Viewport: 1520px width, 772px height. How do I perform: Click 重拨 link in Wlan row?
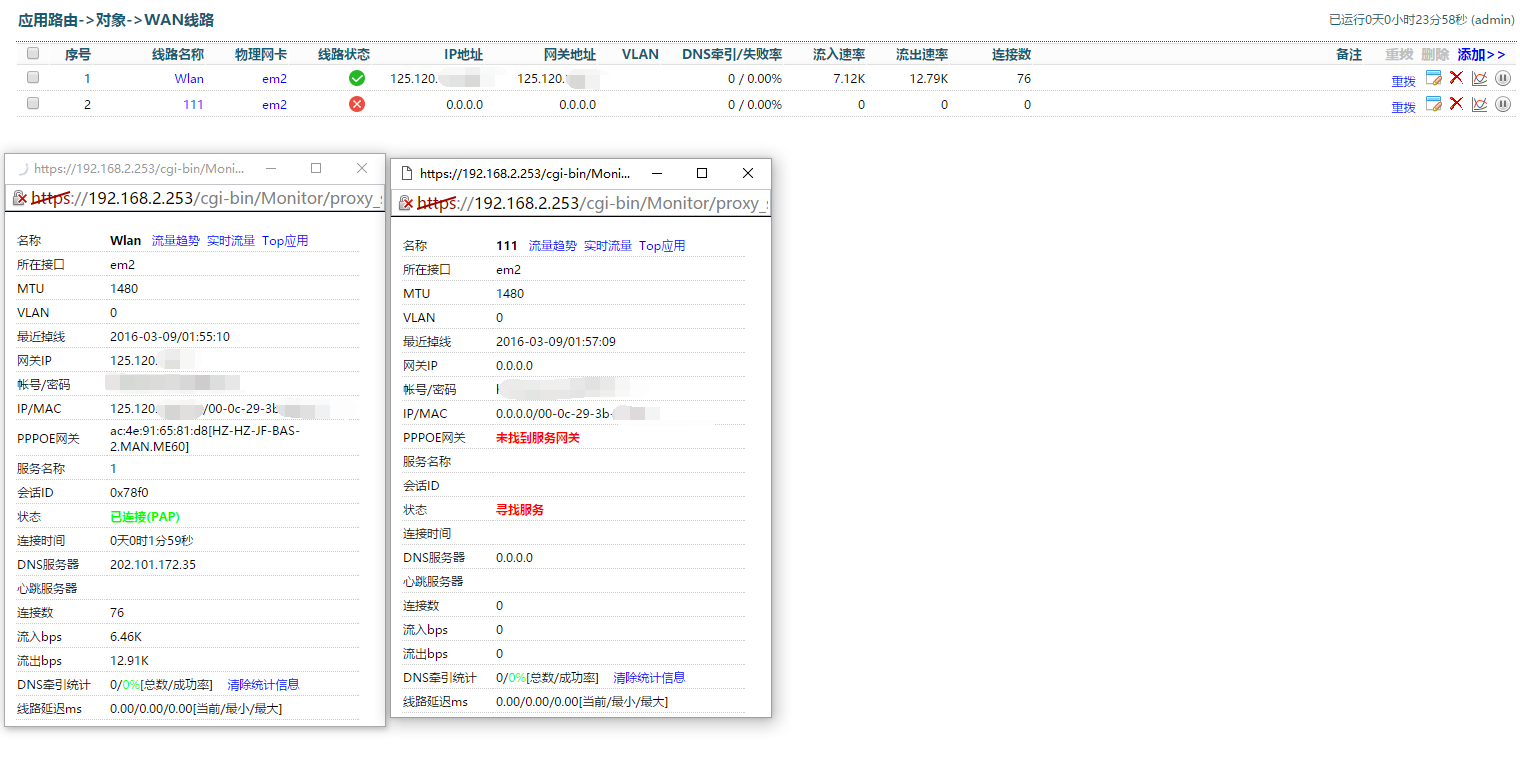(1403, 81)
